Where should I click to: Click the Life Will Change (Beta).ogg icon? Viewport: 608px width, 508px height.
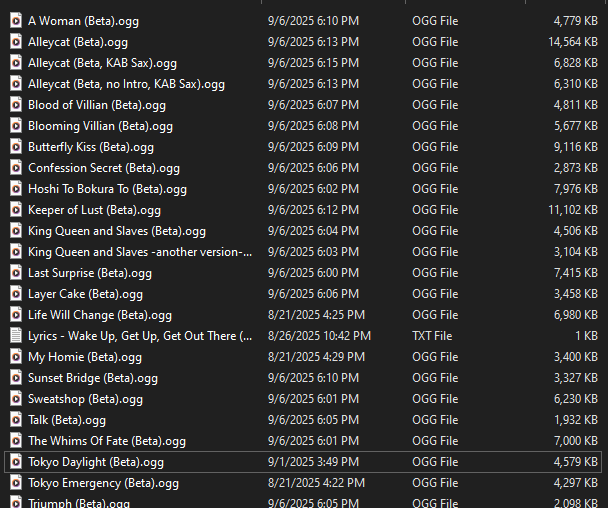pyautogui.click(x=16, y=314)
